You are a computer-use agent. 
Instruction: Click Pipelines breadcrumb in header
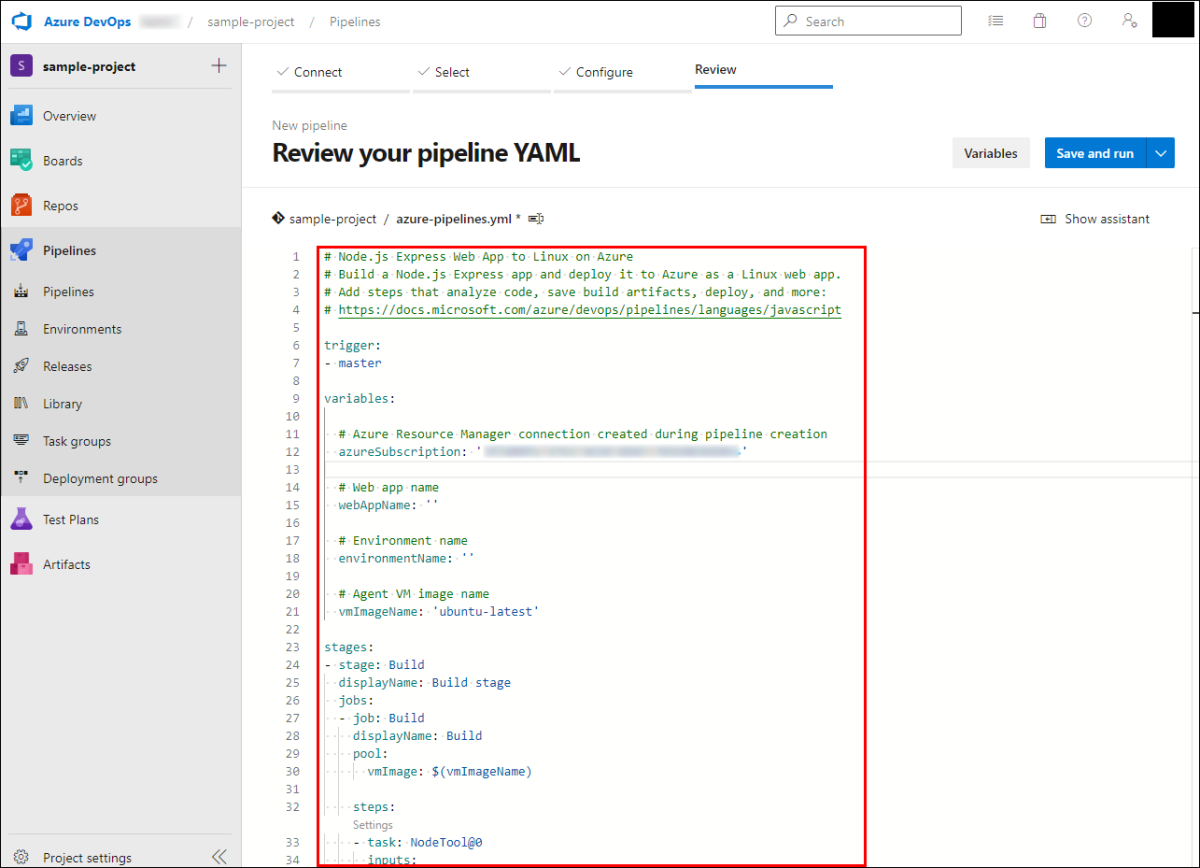click(354, 22)
